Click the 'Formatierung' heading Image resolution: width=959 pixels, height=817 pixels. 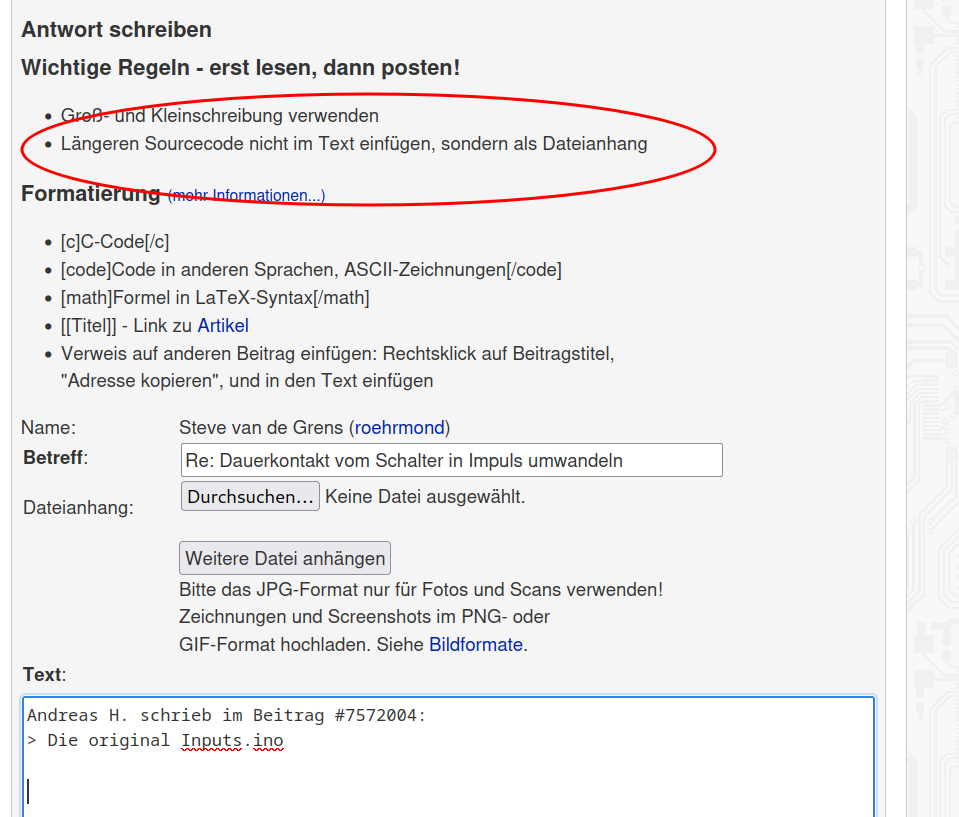click(91, 193)
